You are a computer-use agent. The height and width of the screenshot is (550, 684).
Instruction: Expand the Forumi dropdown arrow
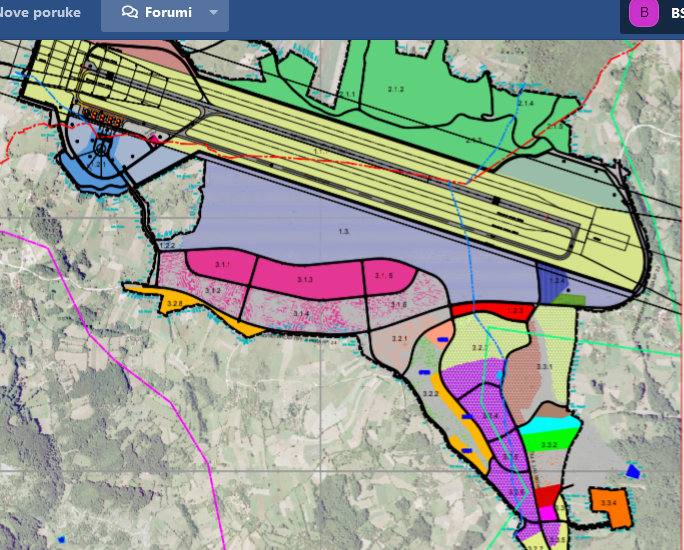coord(213,13)
